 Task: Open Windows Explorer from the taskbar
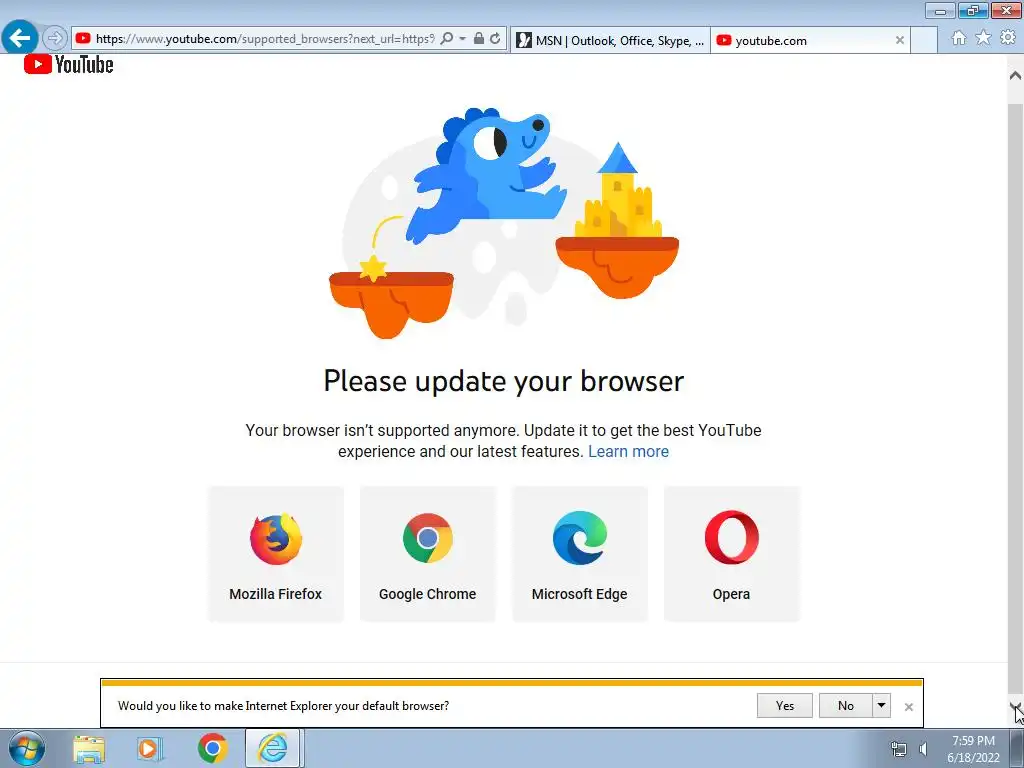[x=89, y=748]
